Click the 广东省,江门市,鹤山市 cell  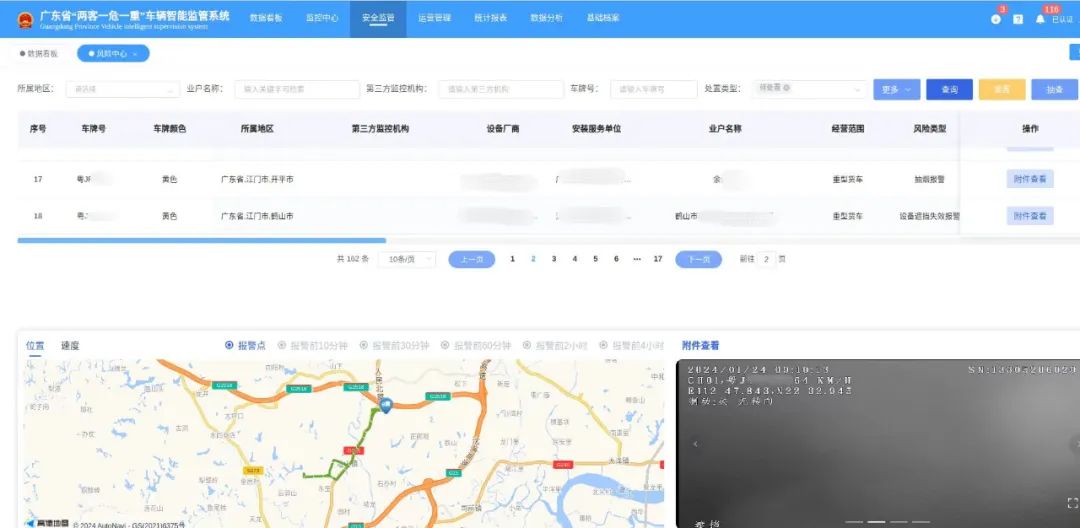click(x=257, y=216)
